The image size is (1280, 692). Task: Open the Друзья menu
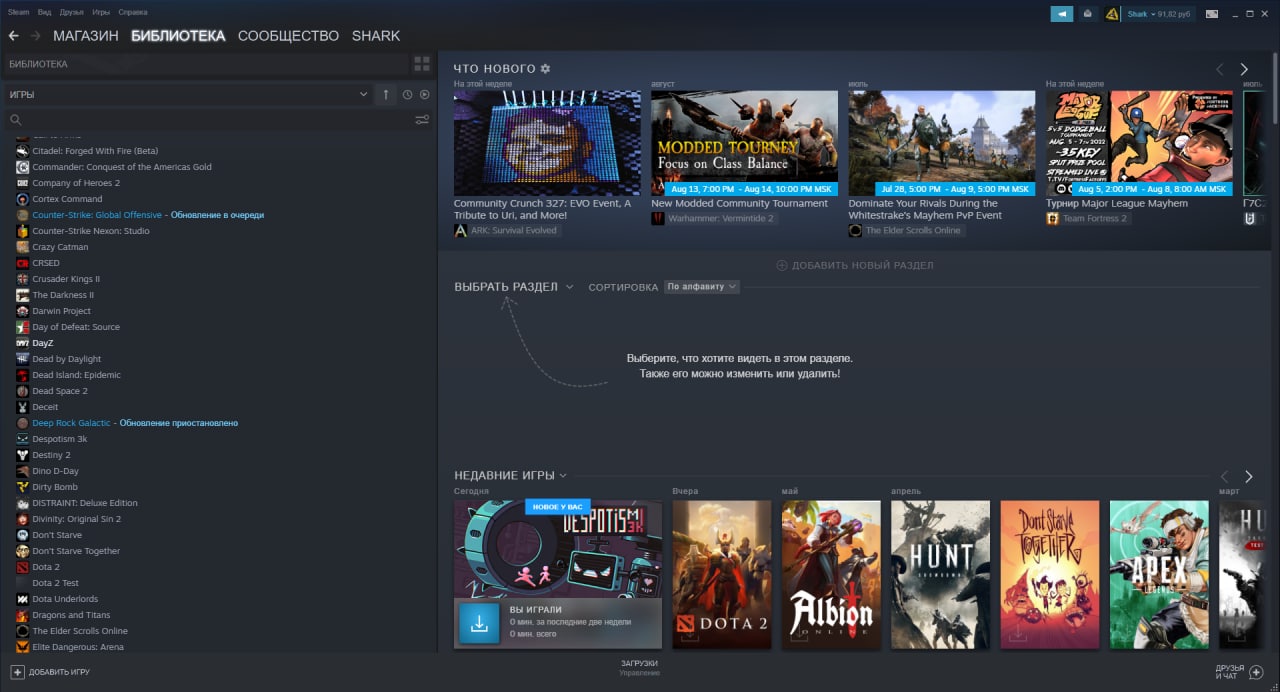pyautogui.click(x=72, y=12)
